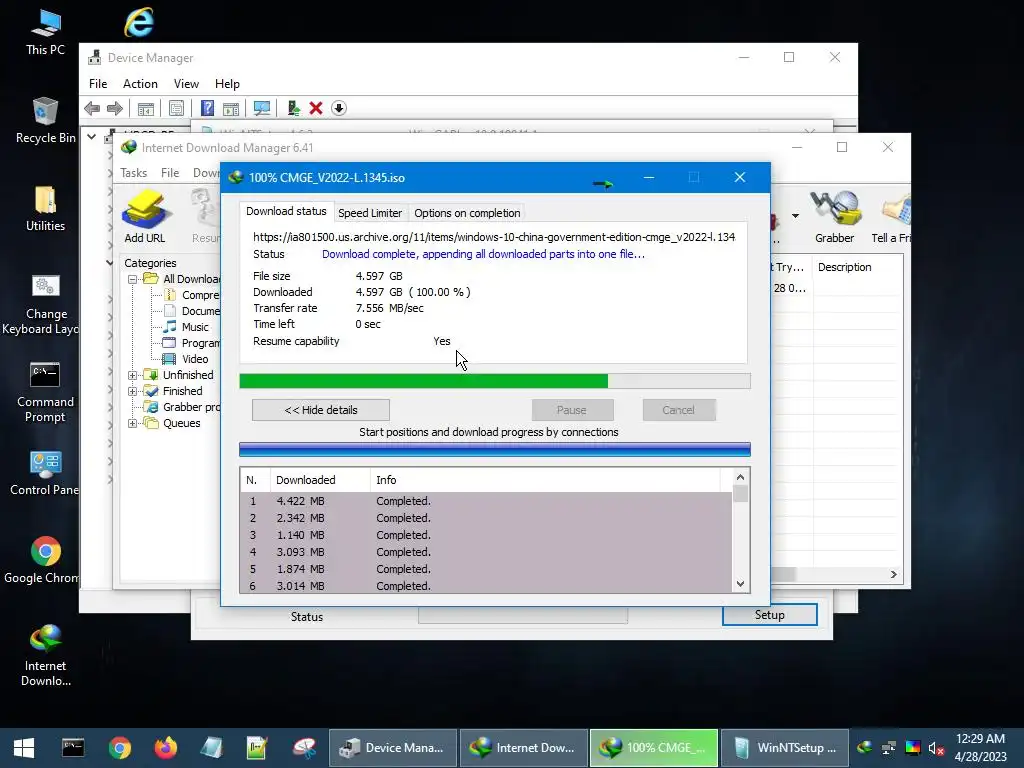Select Music category in IDM tree
Screen dimensions: 1024x768
point(195,327)
